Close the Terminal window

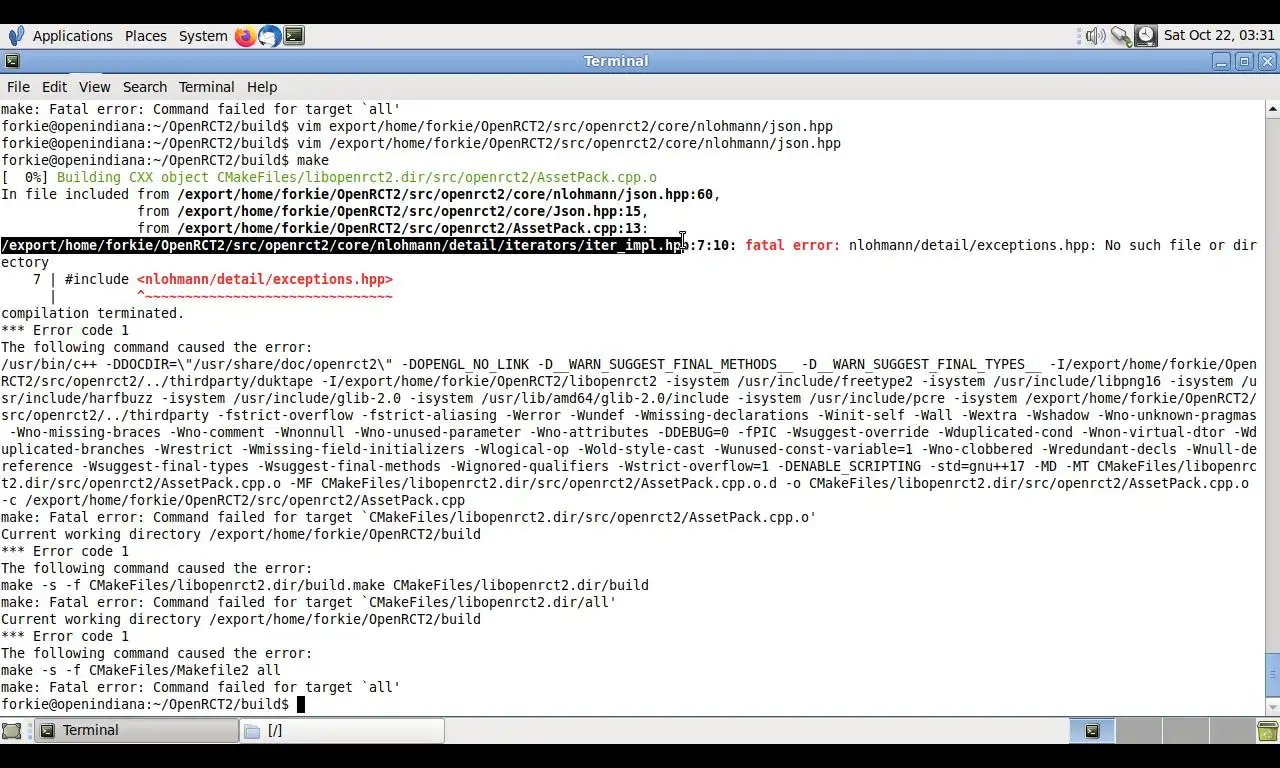(1268, 61)
